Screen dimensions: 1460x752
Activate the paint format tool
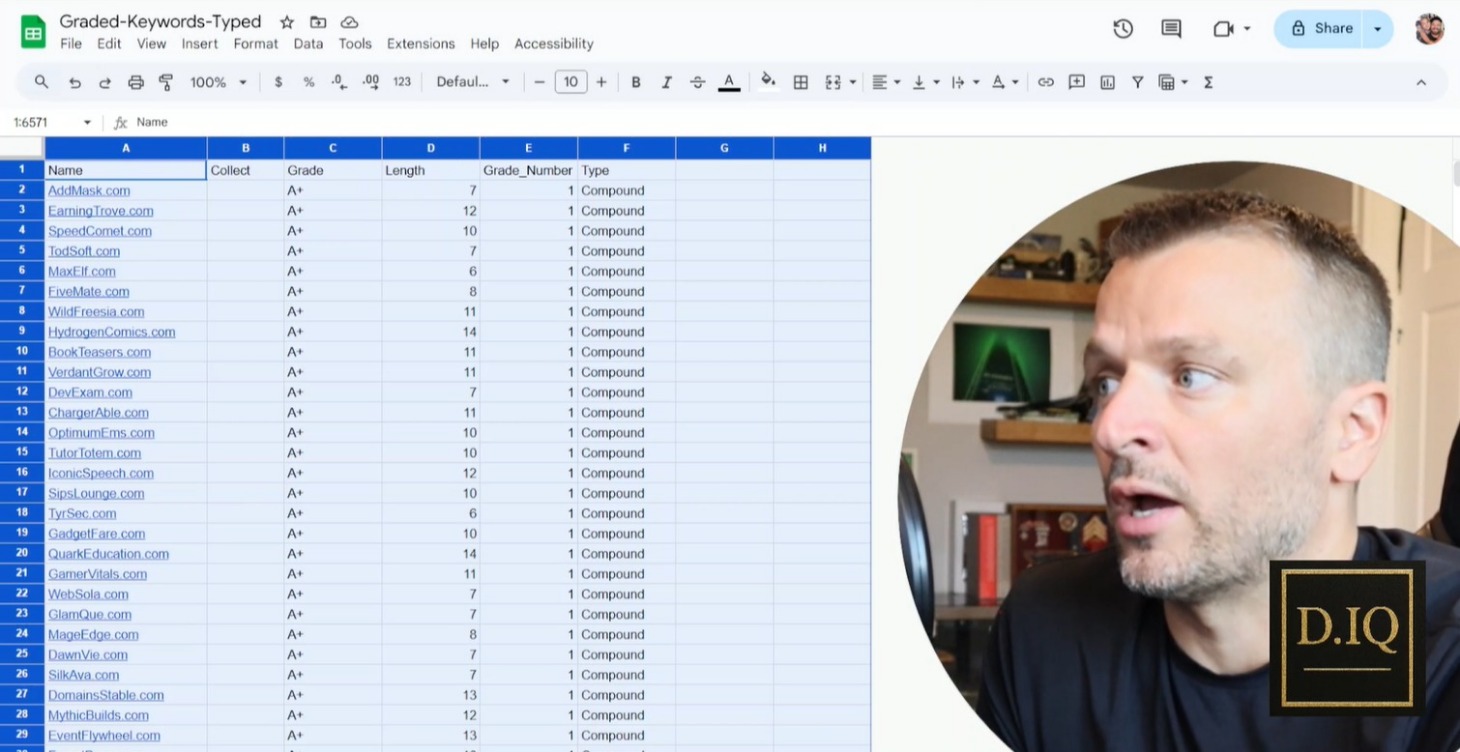point(166,83)
